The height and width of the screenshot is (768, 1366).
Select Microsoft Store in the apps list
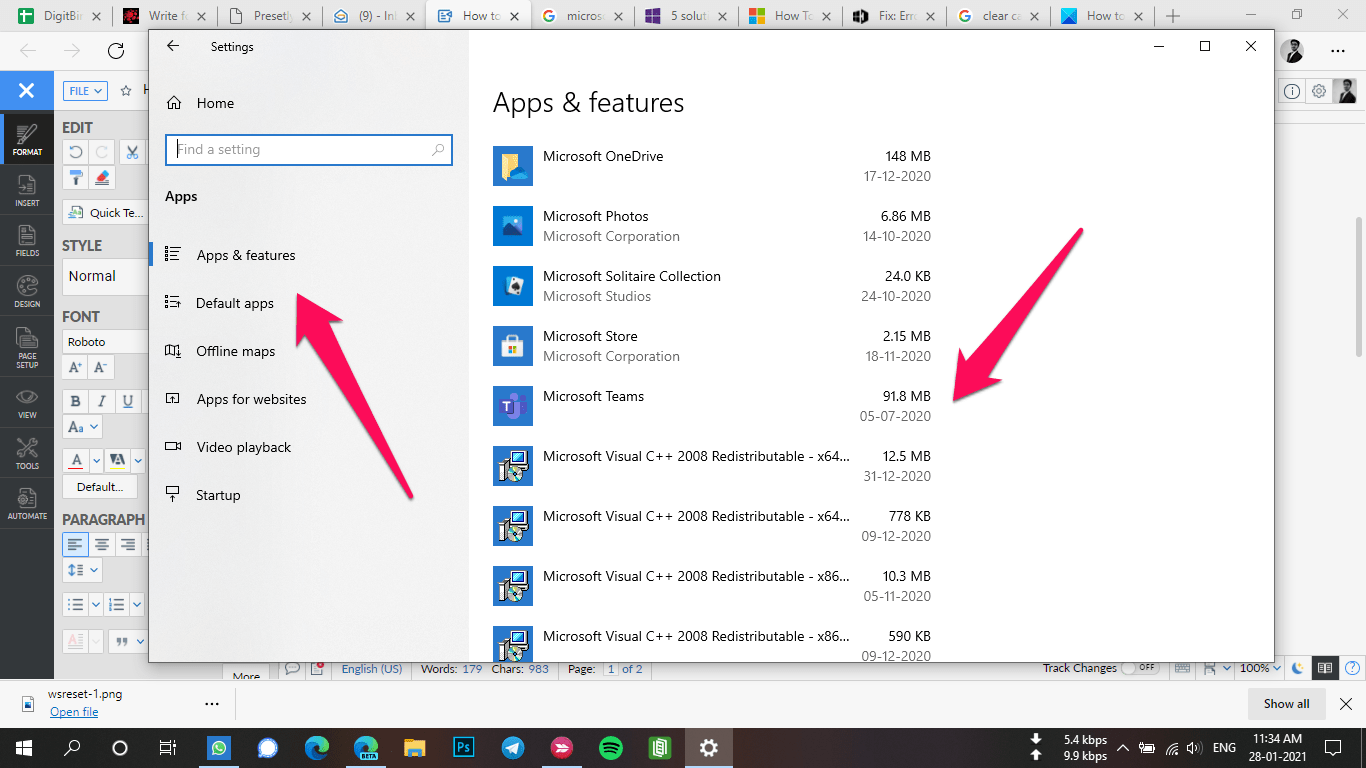[712, 346]
